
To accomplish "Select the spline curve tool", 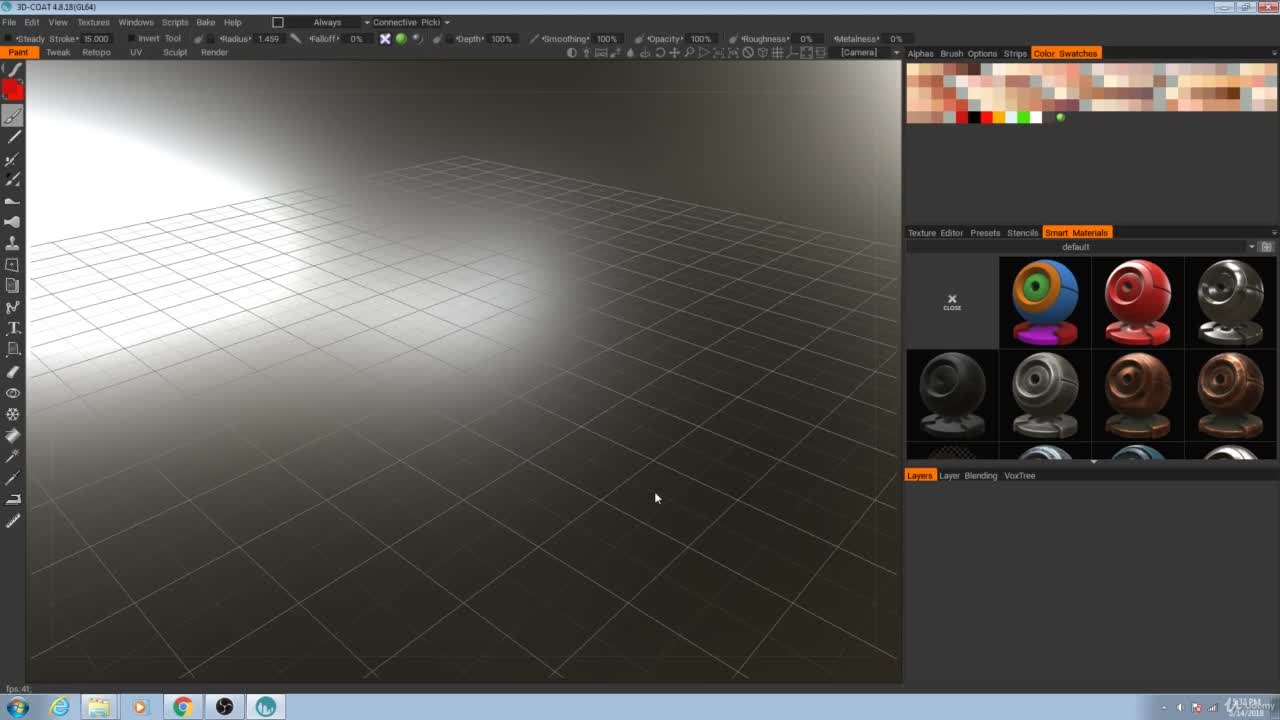I will [x=13, y=307].
